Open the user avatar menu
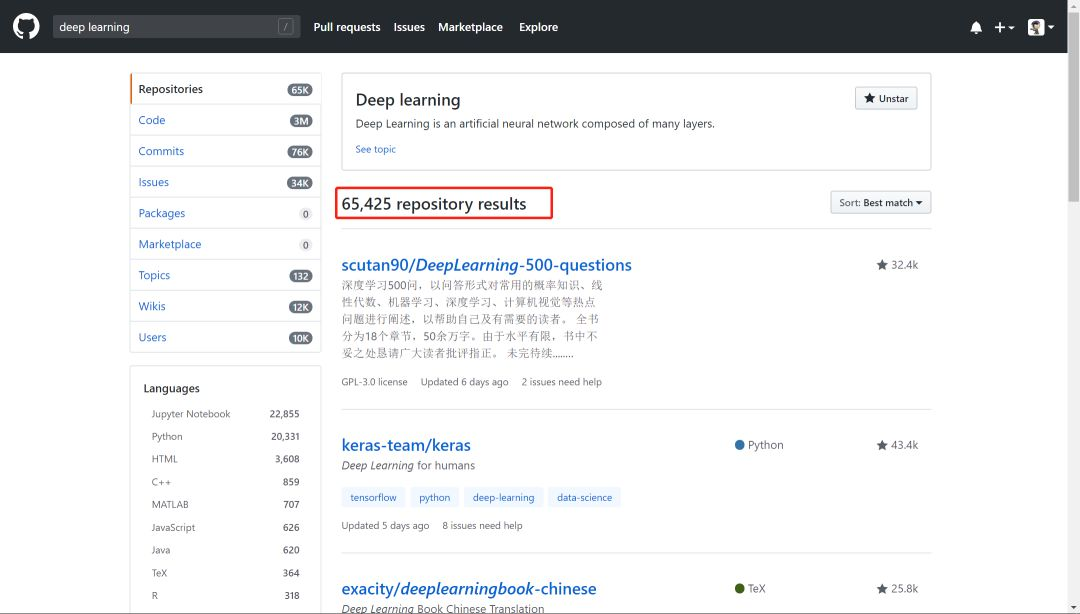1080x614 pixels. point(1041,28)
